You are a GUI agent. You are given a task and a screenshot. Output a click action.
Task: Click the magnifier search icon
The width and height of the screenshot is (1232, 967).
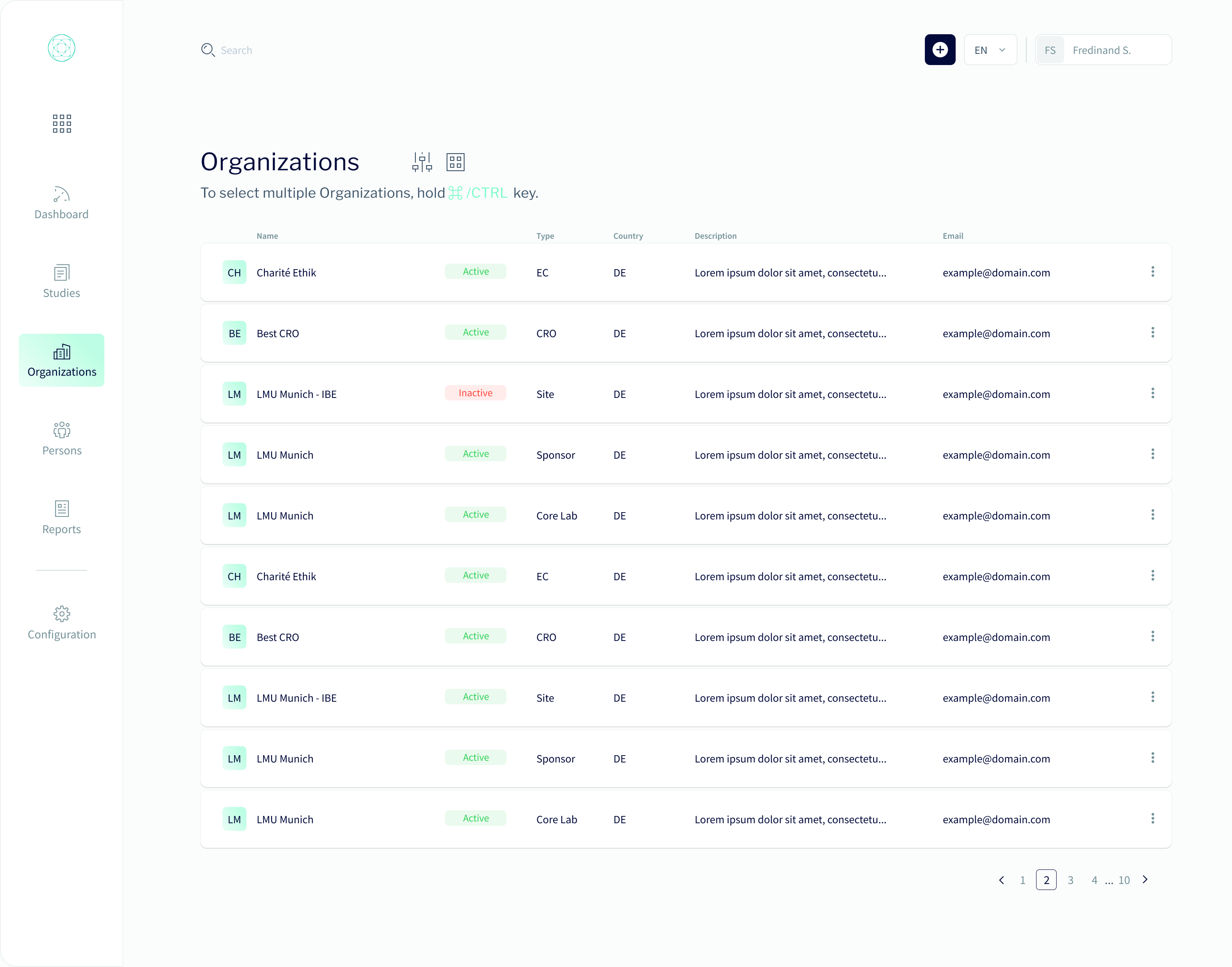pyautogui.click(x=208, y=50)
